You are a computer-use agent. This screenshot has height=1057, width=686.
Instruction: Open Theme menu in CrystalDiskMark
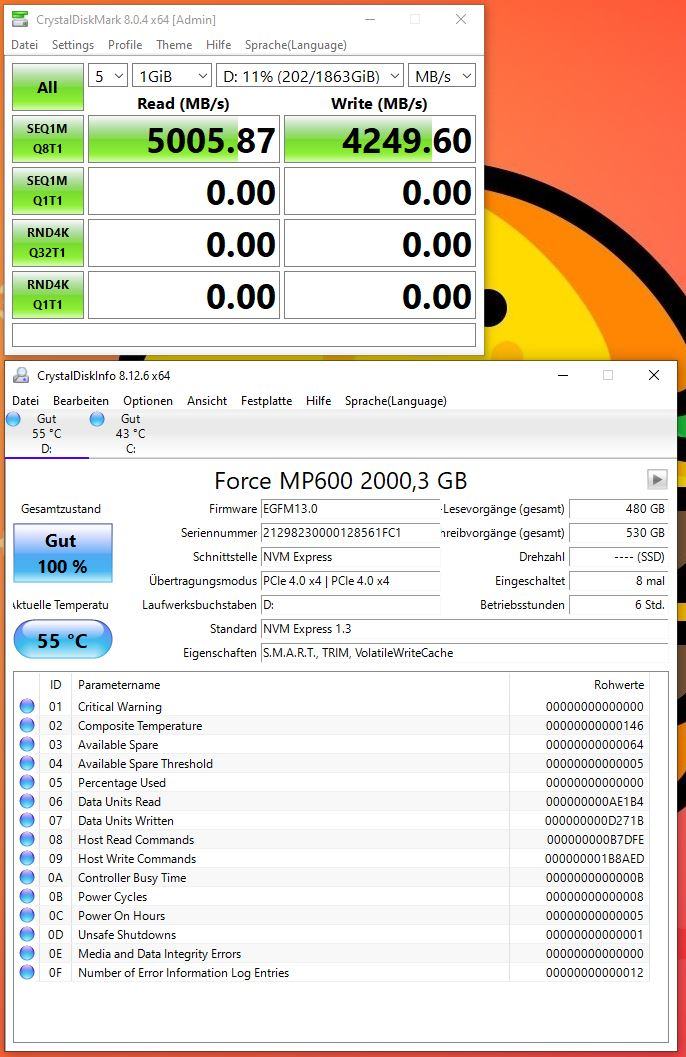pos(174,44)
